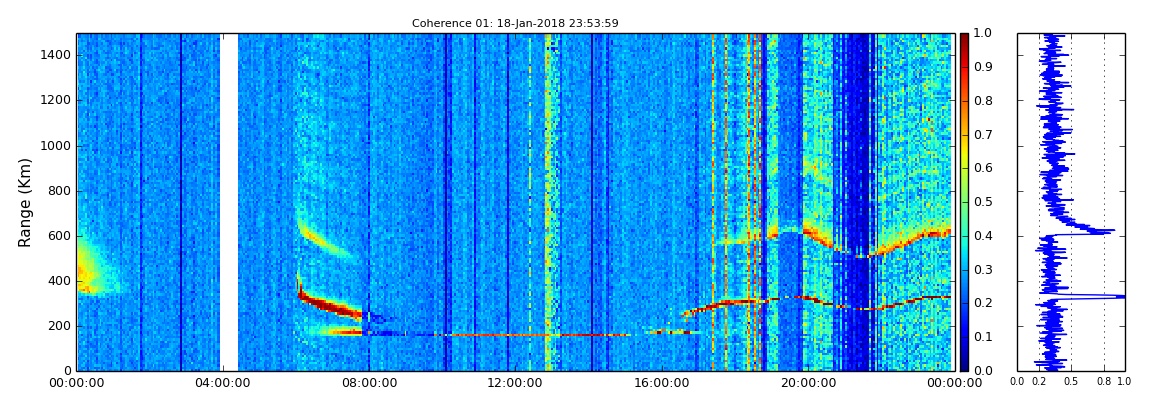The width and height of the screenshot is (1150, 407).
Task: Click the green middle of colorbar
Action: (964, 202)
